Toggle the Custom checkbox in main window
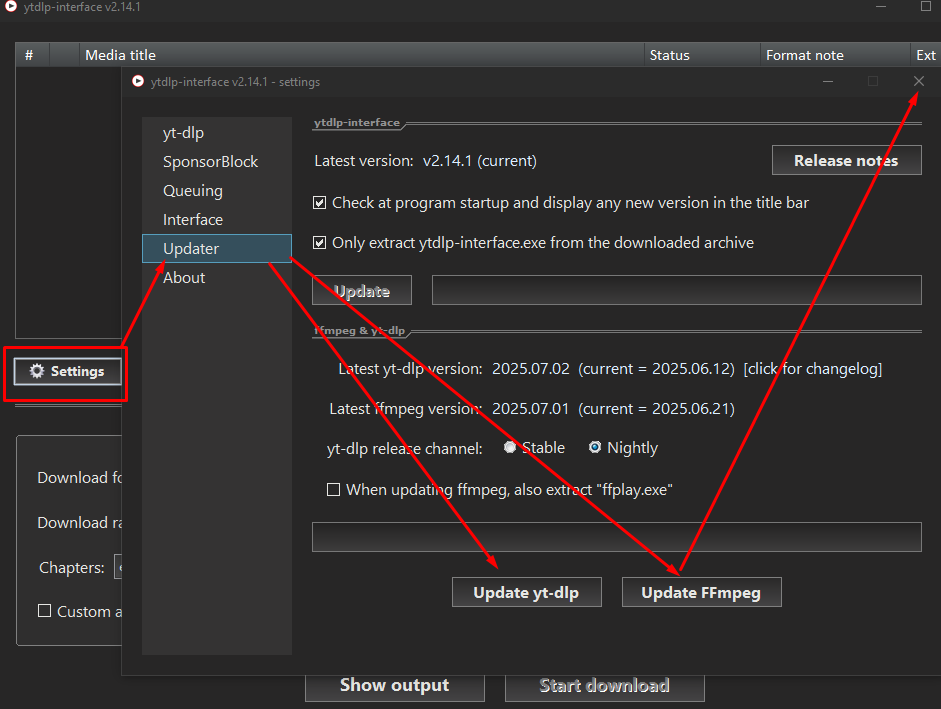941x709 pixels. coord(44,611)
